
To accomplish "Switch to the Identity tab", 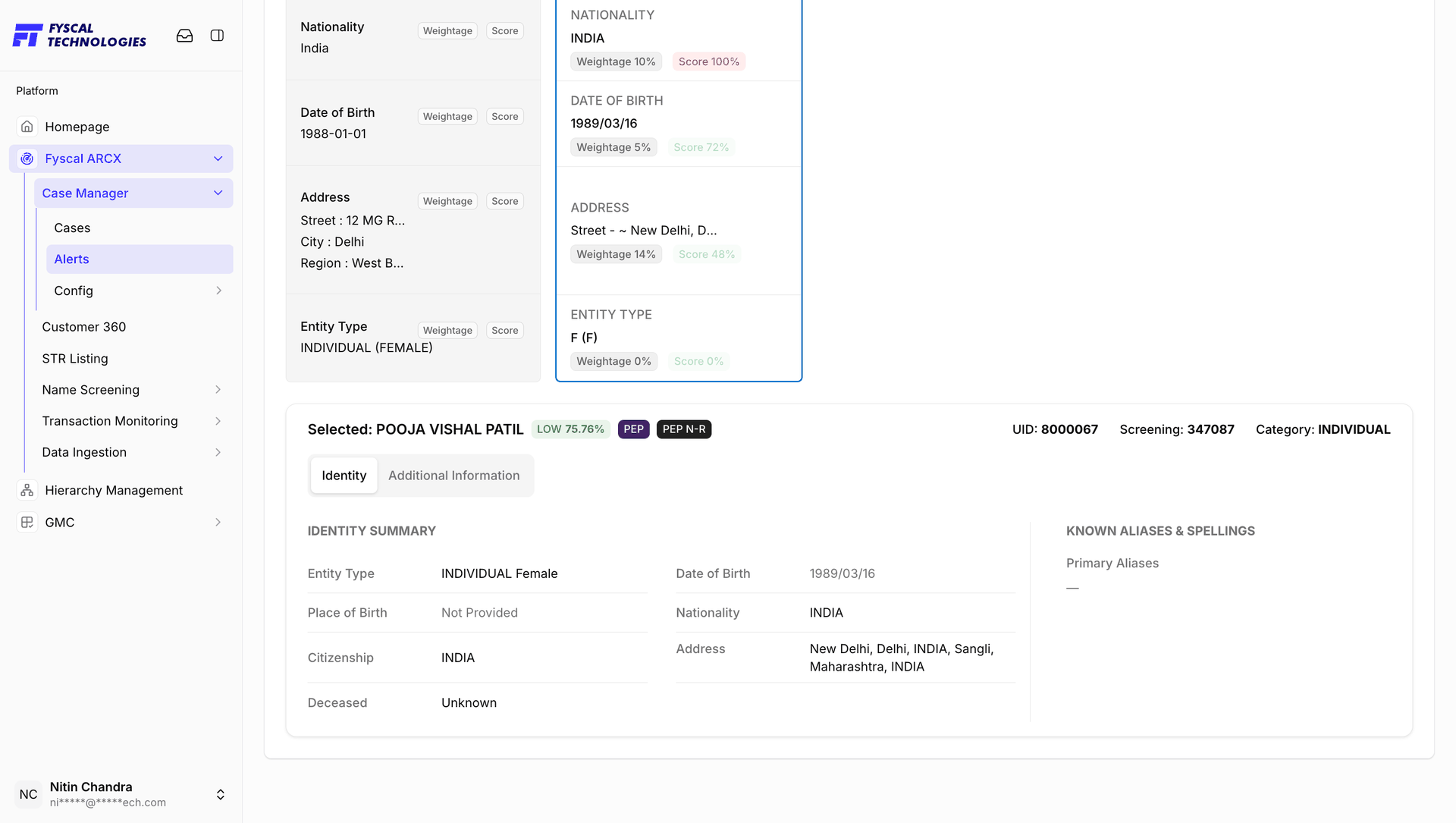I will tap(344, 475).
